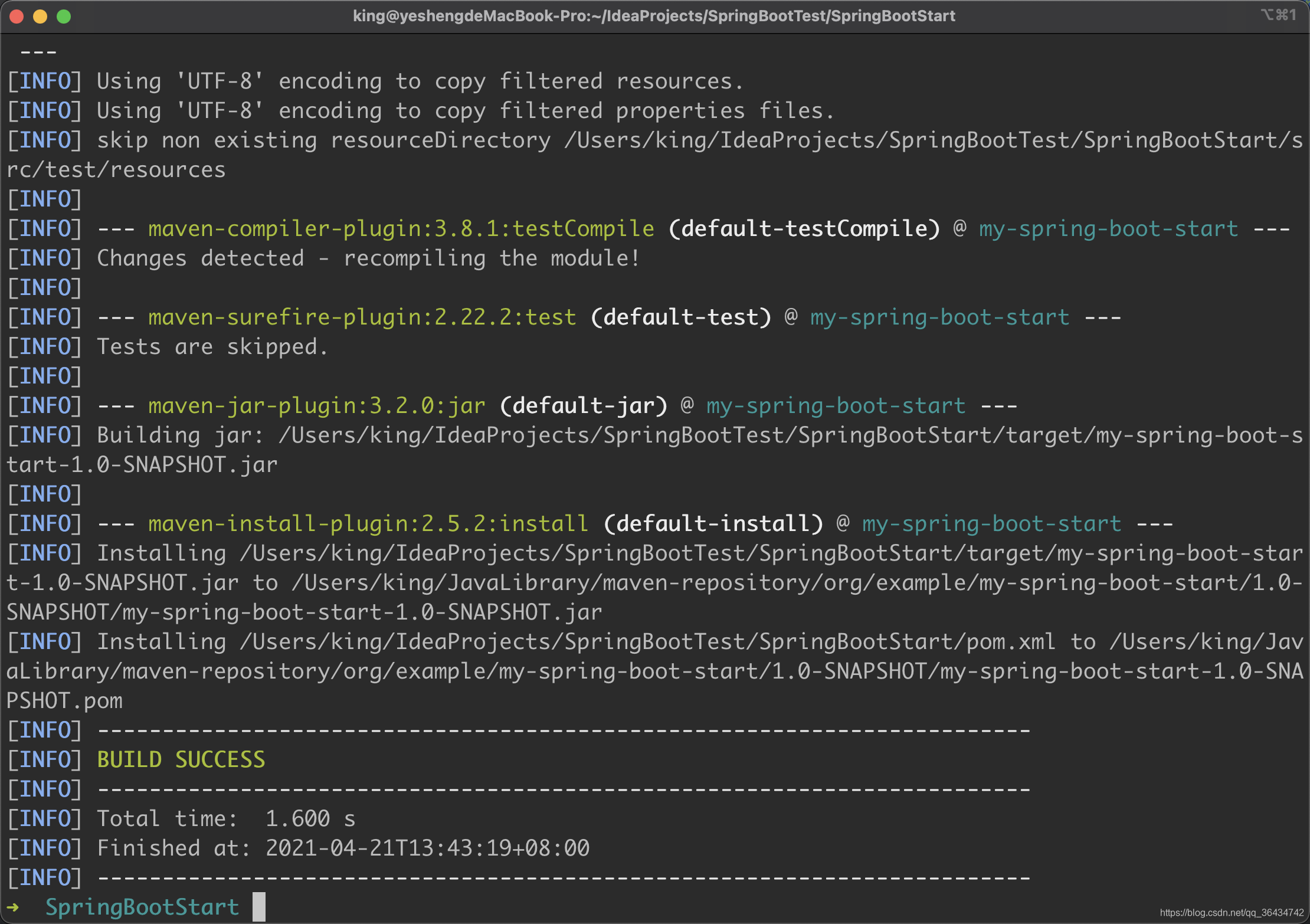Click the red close window button

click(17, 17)
